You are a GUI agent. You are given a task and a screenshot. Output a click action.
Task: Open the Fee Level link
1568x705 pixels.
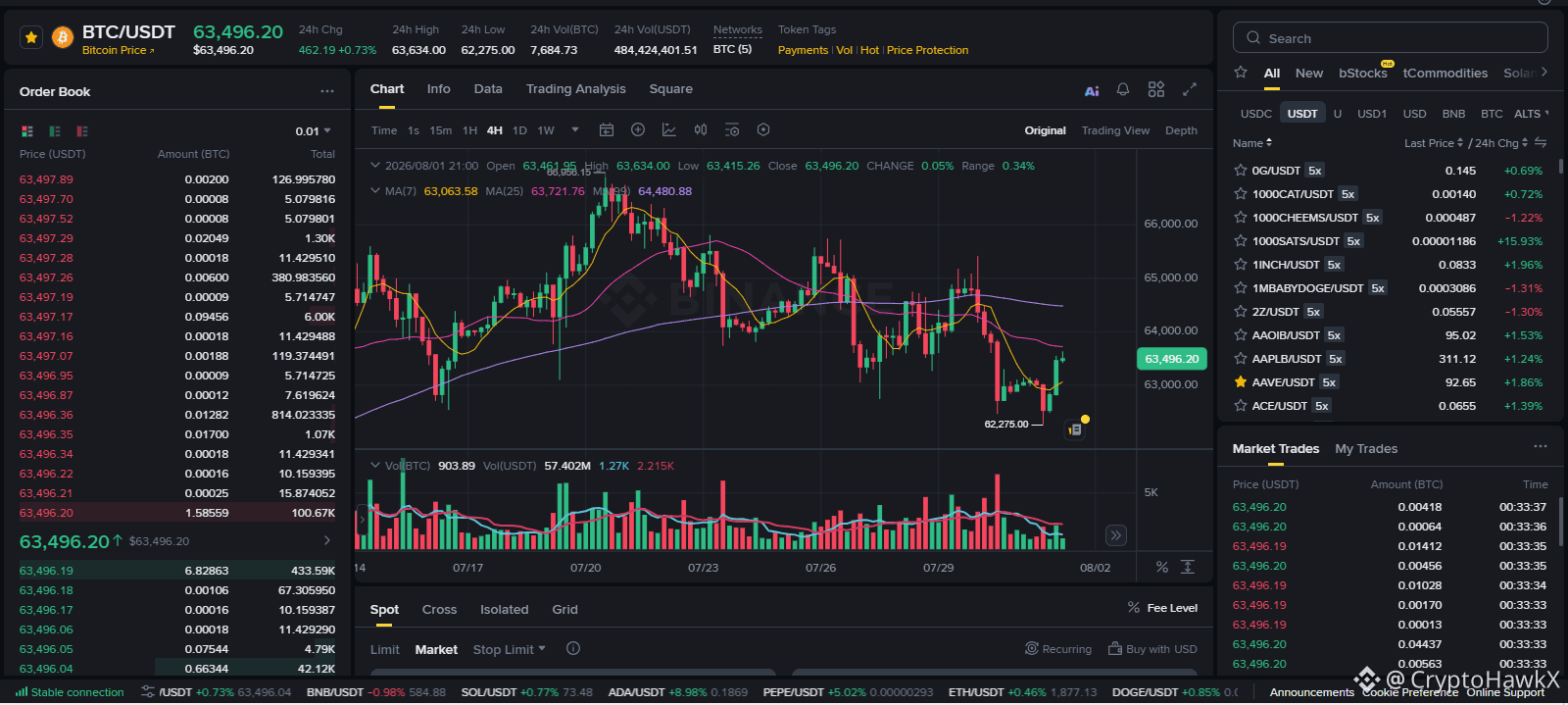[x=1162, y=608]
